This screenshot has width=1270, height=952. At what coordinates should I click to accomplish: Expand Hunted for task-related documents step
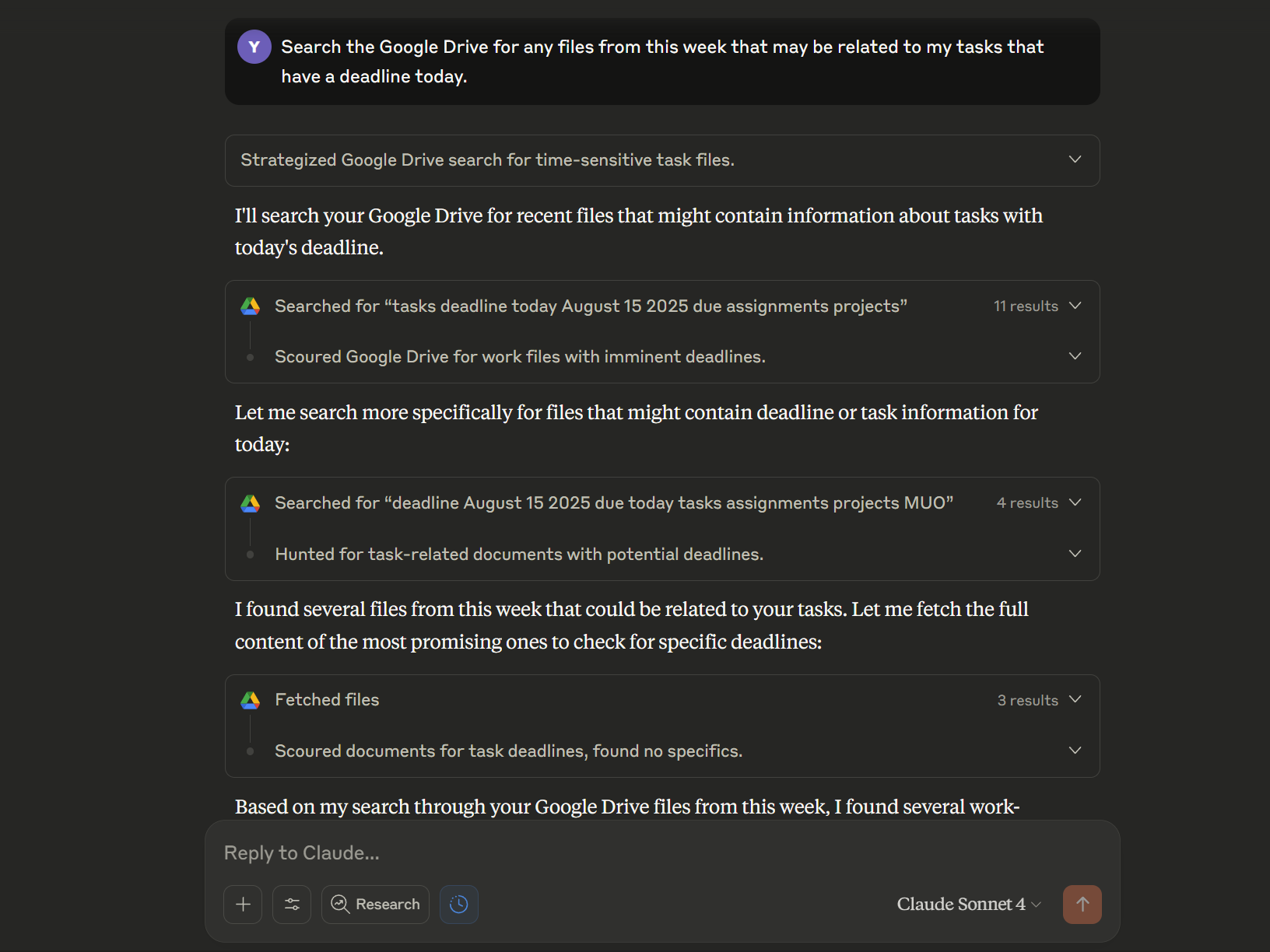662,554
